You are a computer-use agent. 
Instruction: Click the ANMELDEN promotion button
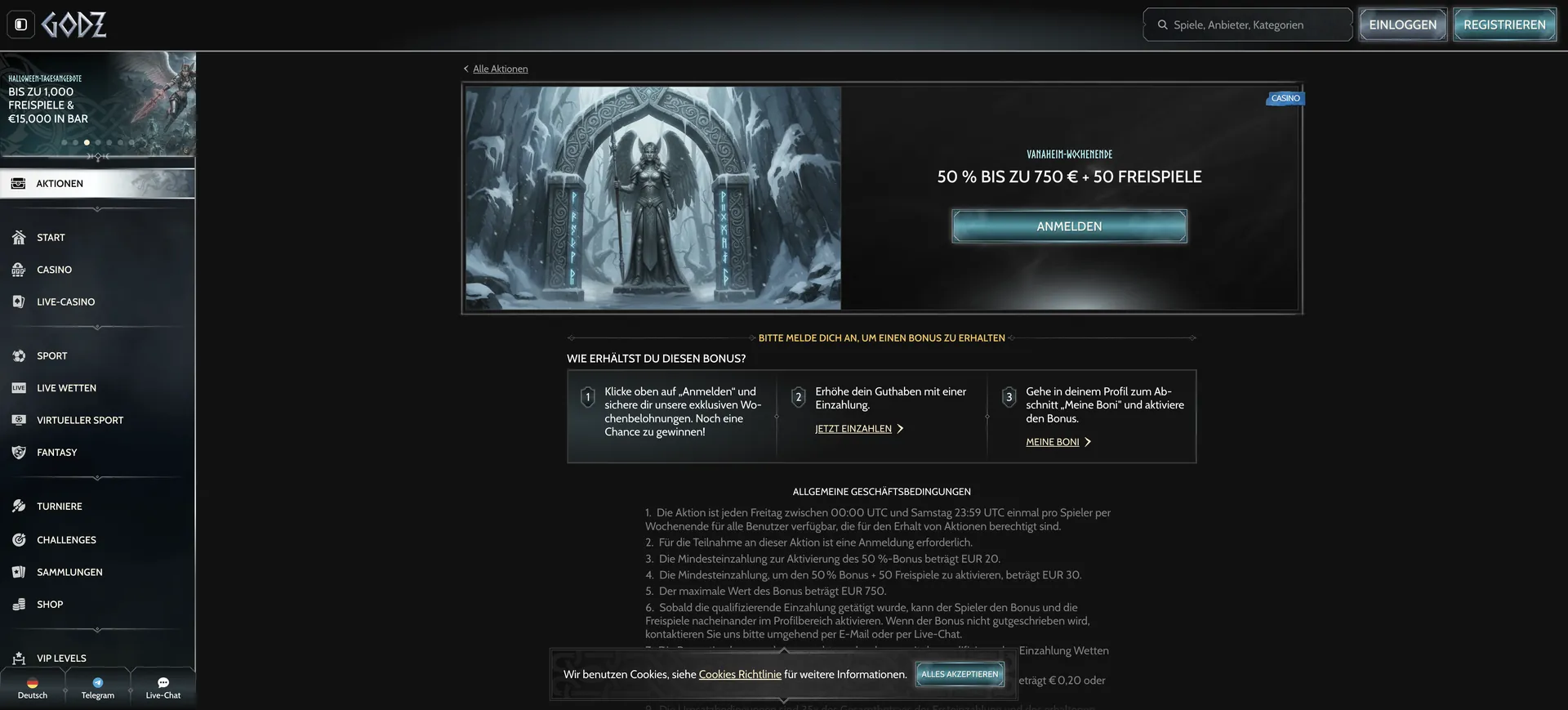(x=1069, y=226)
